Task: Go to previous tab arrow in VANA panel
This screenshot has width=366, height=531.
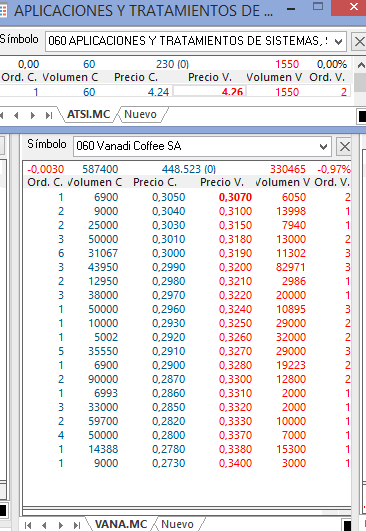Action: [44, 525]
